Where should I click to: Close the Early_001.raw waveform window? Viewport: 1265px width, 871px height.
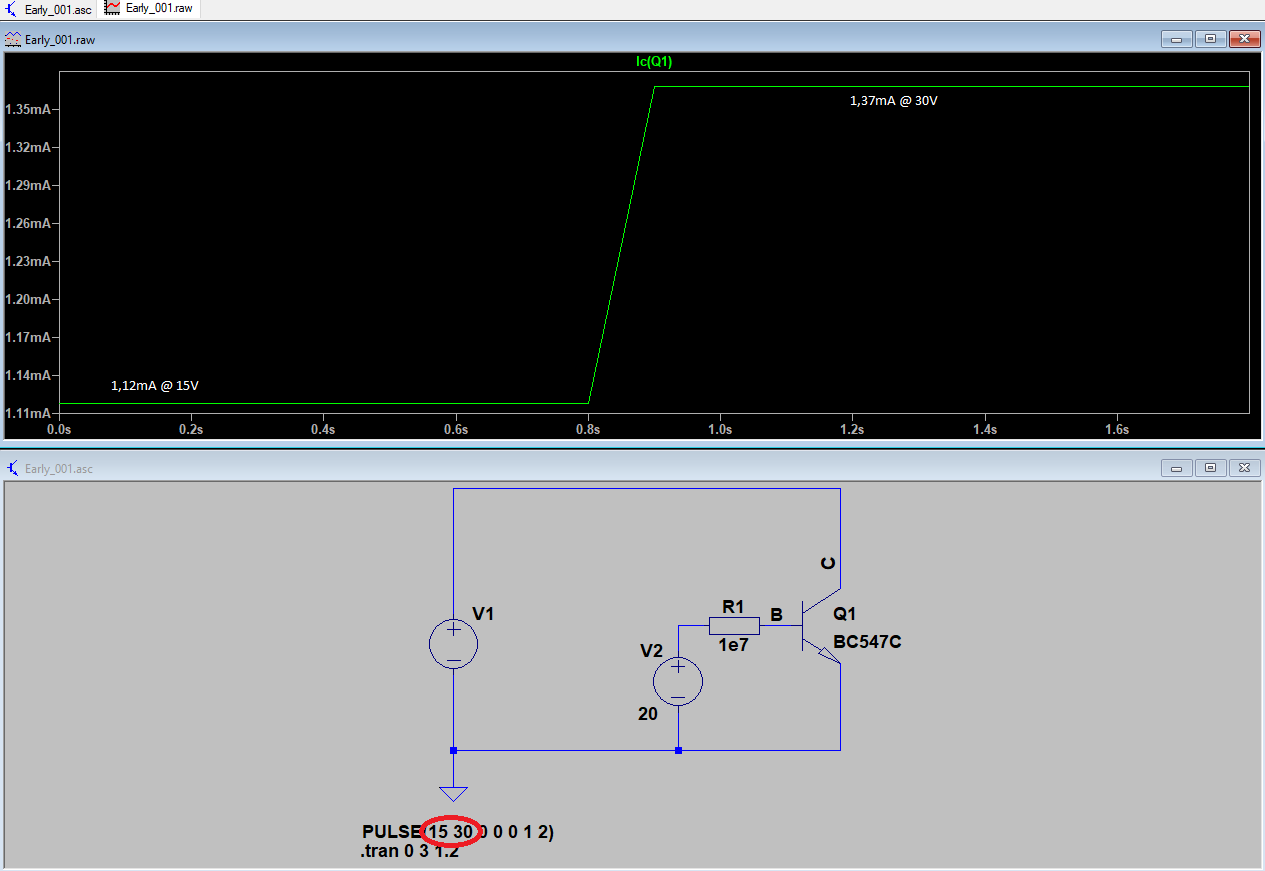tap(1244, 39)
